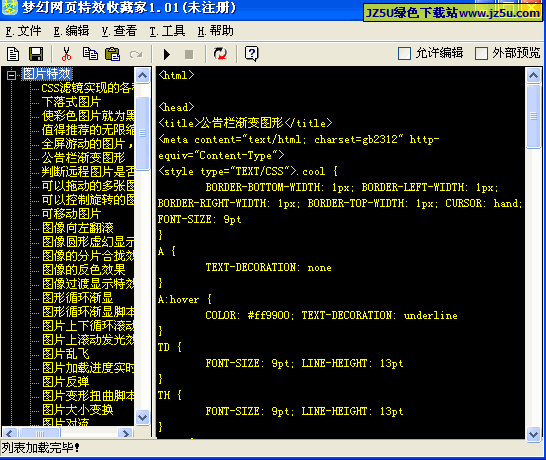Select tree item starting with 判断远程图片是否
The height and width of the screenshot is (460, 546).
tap(88, 172)
